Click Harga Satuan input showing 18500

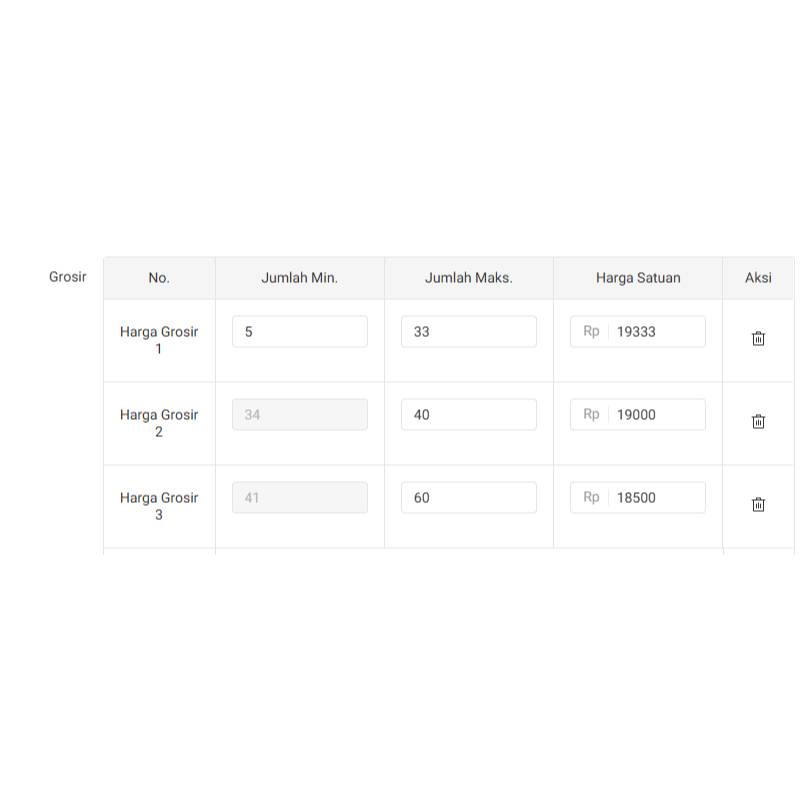(x=655, y=498)
